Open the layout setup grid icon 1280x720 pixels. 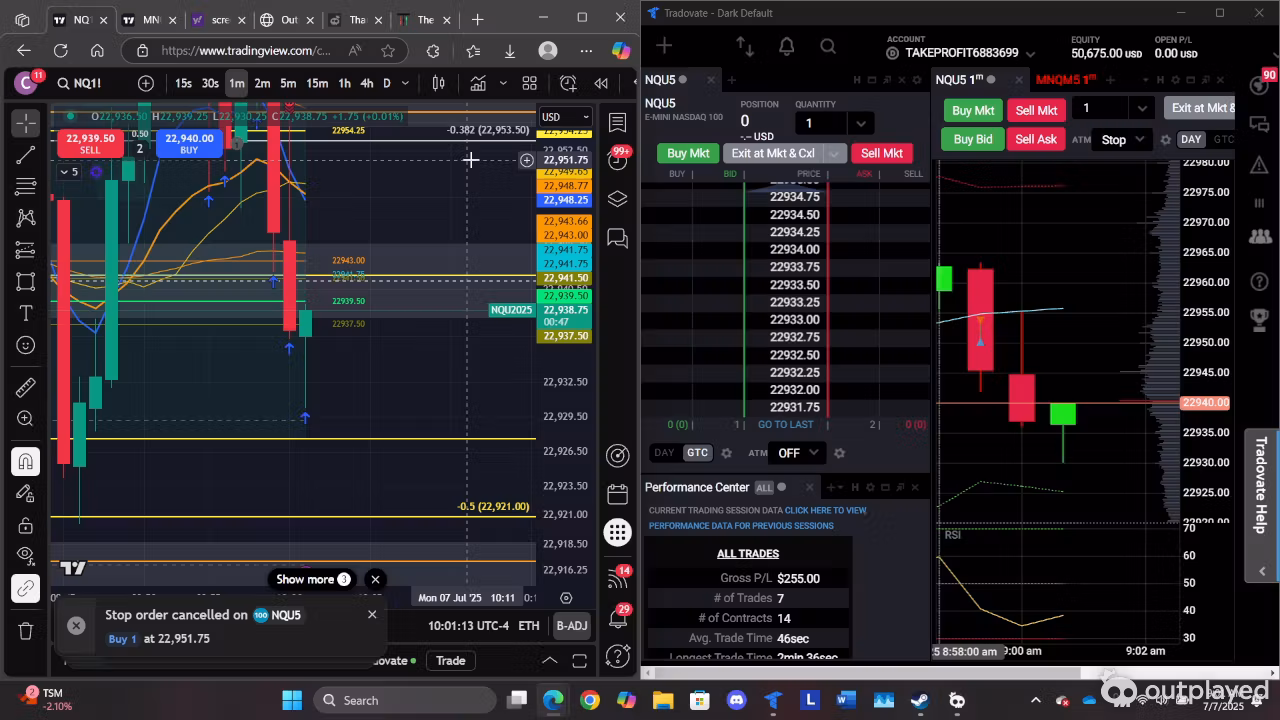click(x=529, y=83)
